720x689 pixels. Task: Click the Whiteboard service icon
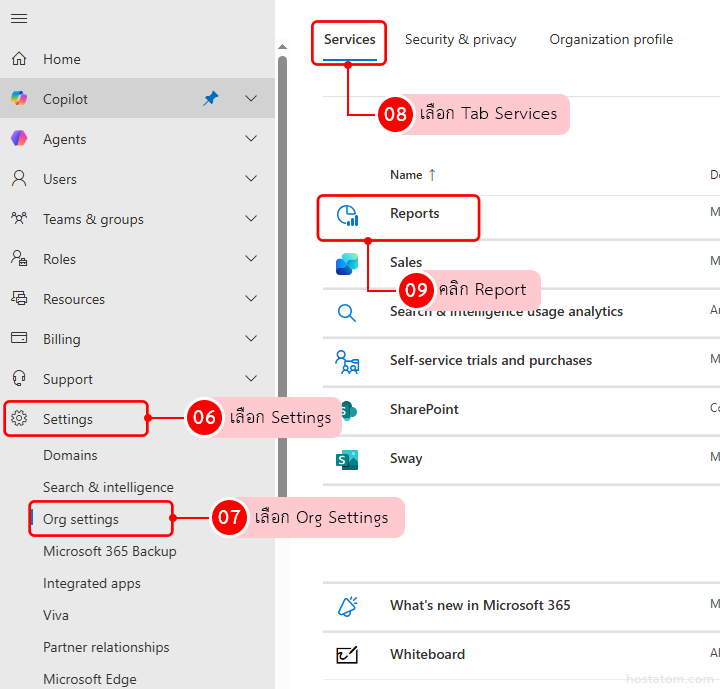click(x=347, y=655)
